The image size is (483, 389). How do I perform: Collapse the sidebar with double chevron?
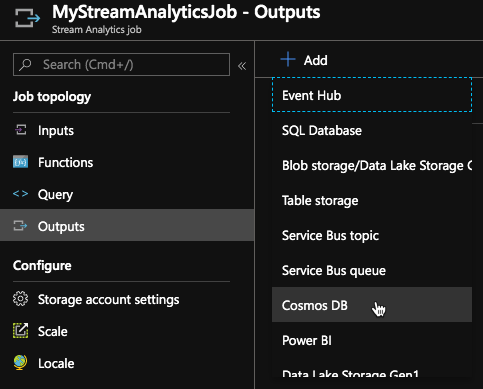(242, 66)
